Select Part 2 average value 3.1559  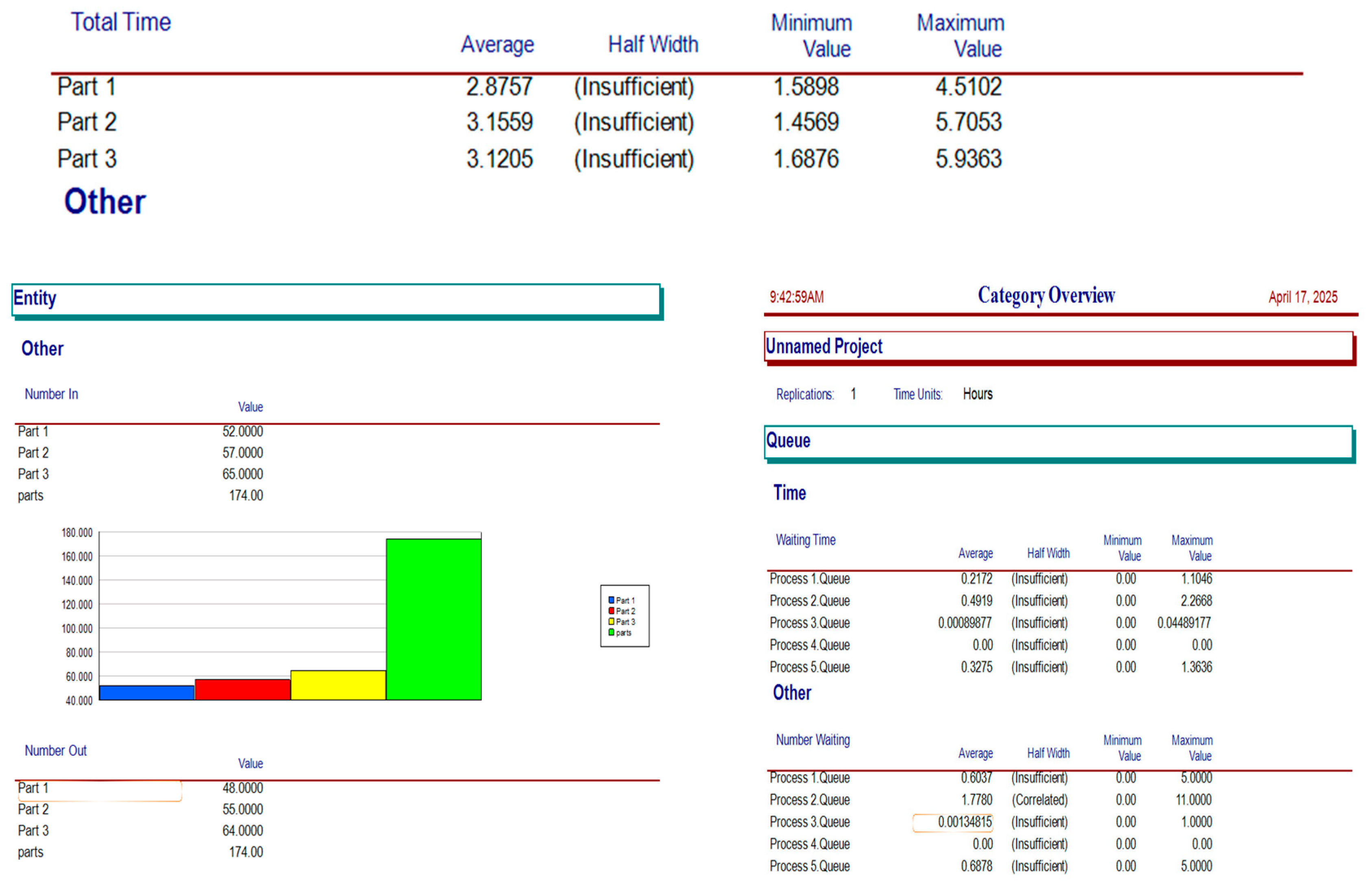[x=499, y=122]
